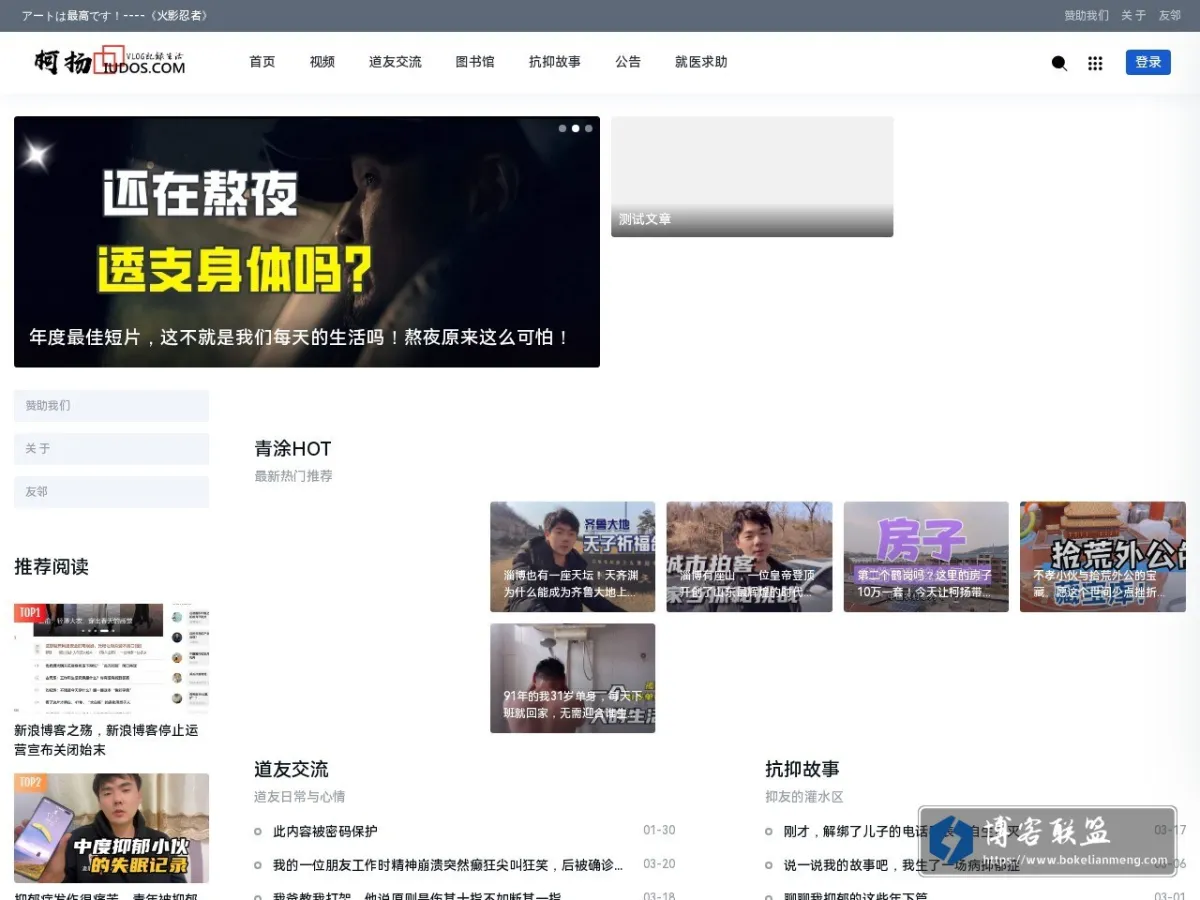
Task: Click the 推荐阅读 heading
Action: point(51,567)
